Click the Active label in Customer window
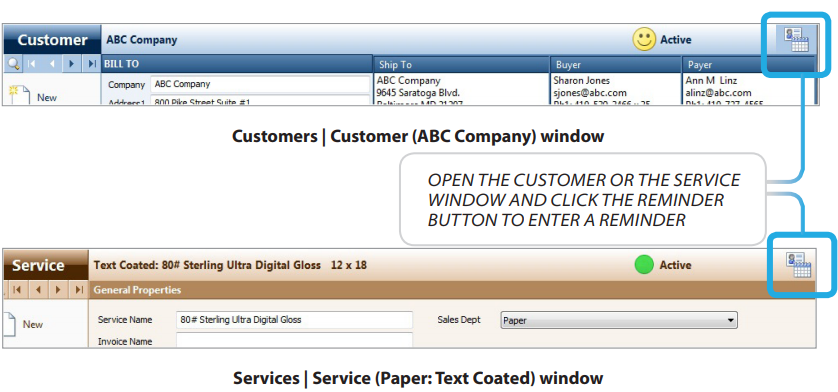This screenshot has width=838, height=392. (x=676, y=40)
